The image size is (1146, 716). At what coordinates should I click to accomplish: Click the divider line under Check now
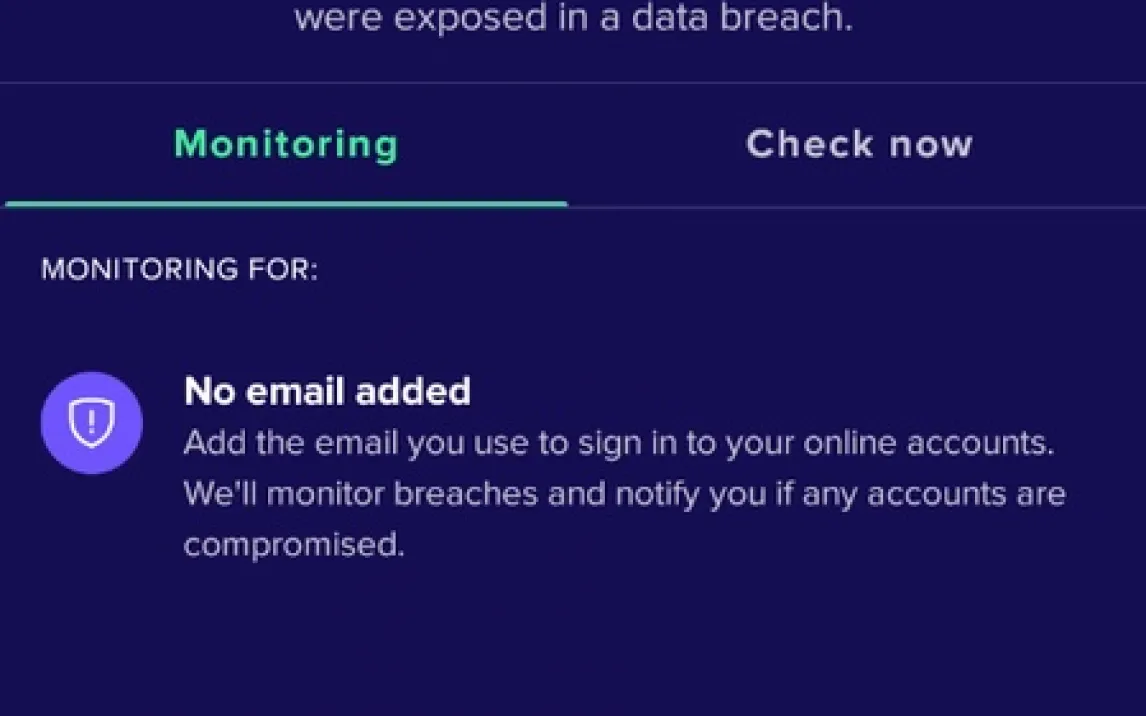point(857,207)
